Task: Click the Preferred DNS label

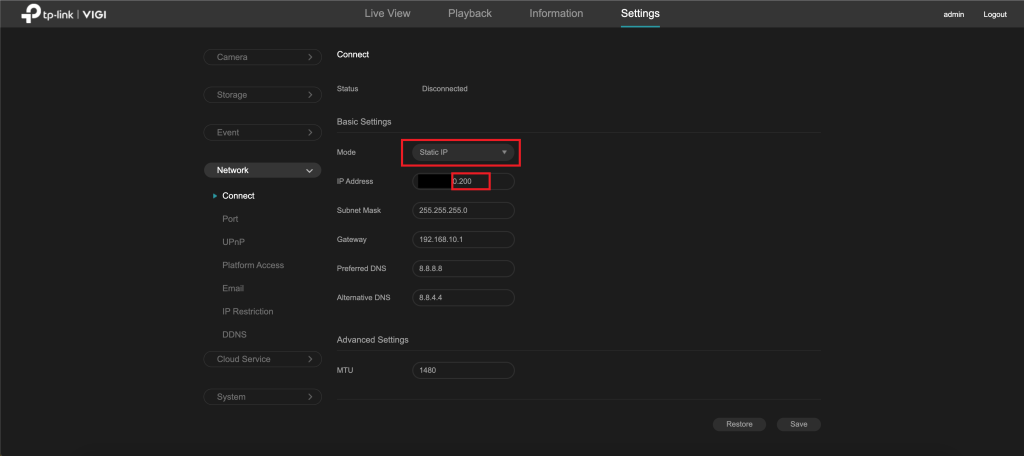Action: point(360,269)
